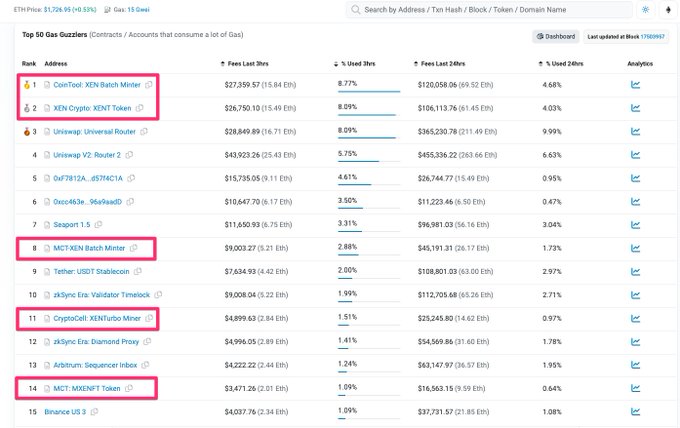The height and width of the screenshot is (428, 680).
Task: Open analytics chart for zkSync Era: Validator Timelock
Action: coord(635,295)
